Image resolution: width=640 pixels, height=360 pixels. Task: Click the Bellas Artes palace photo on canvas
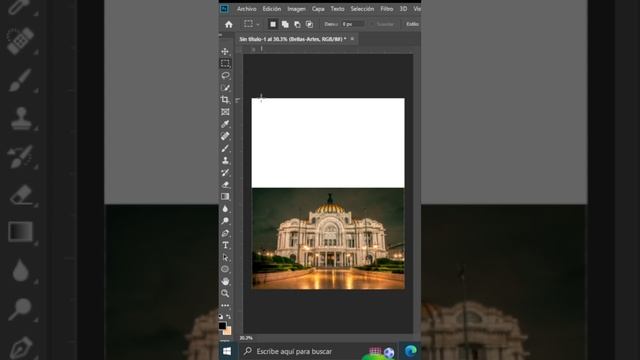coord(328,239)
